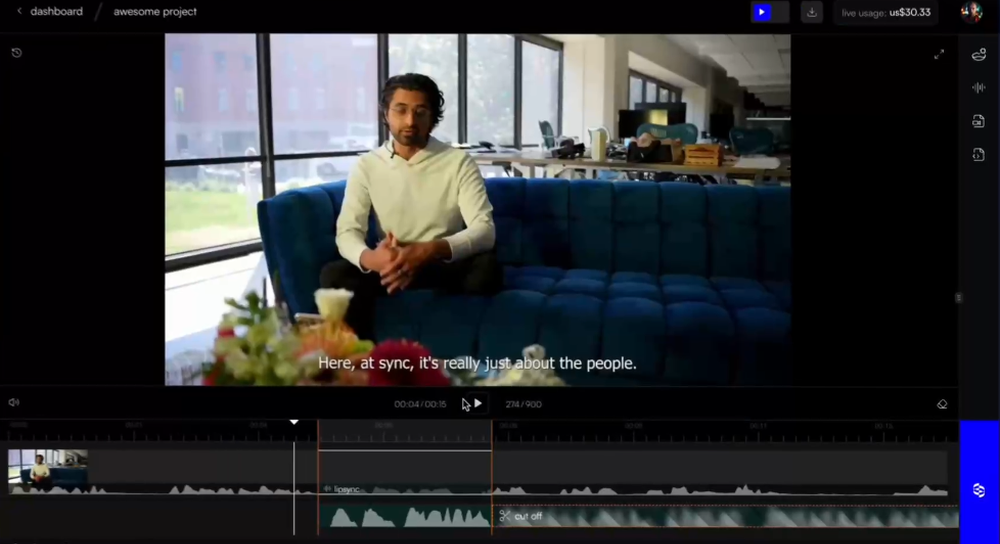Select the video clip thumbnail in the timeline
The image size is (1000, 544).
[x=48, y=468]
